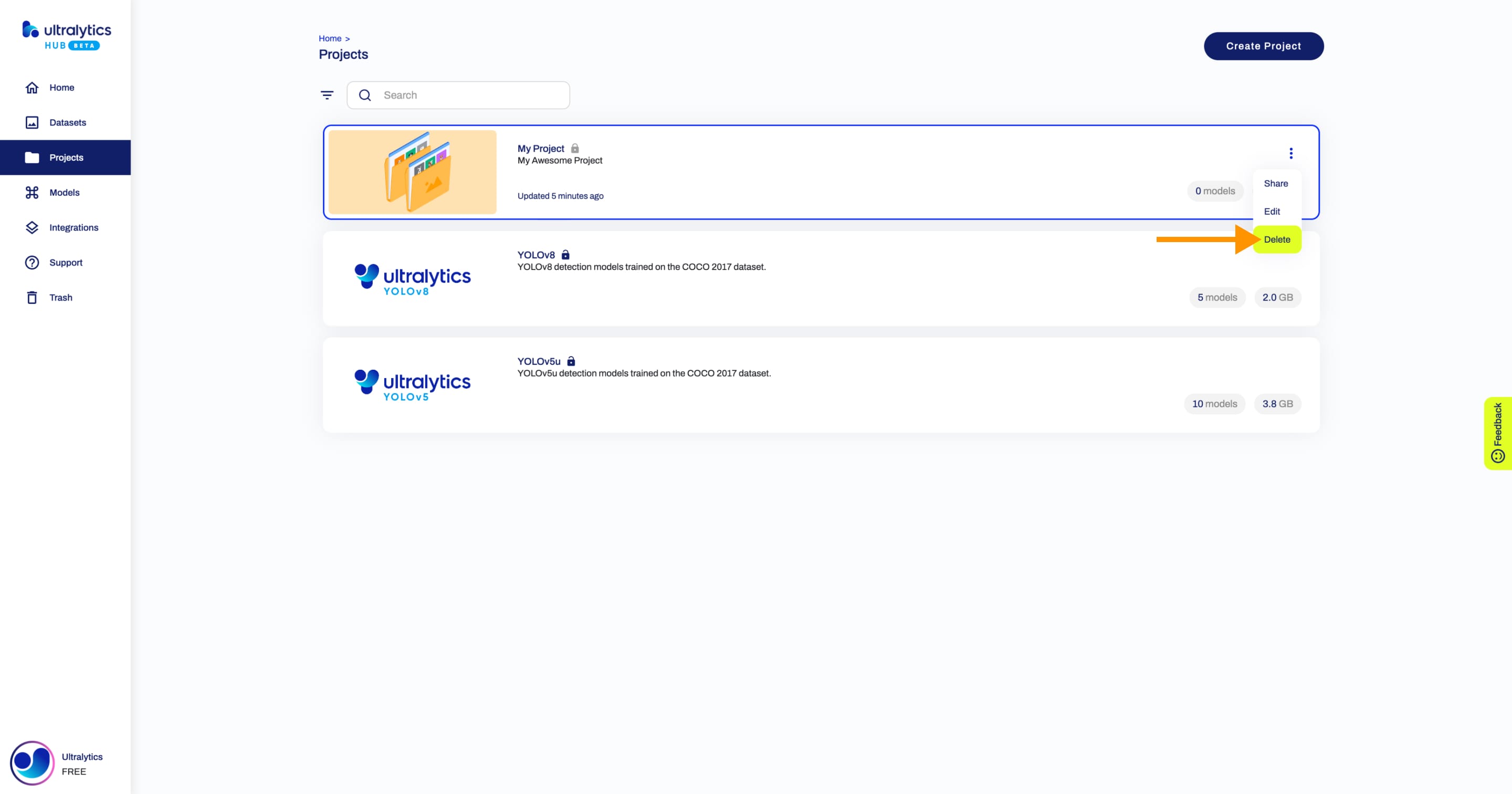Click the three-dot menu on My Project
The image size is (1512, 794).
tap(1290, 153)
